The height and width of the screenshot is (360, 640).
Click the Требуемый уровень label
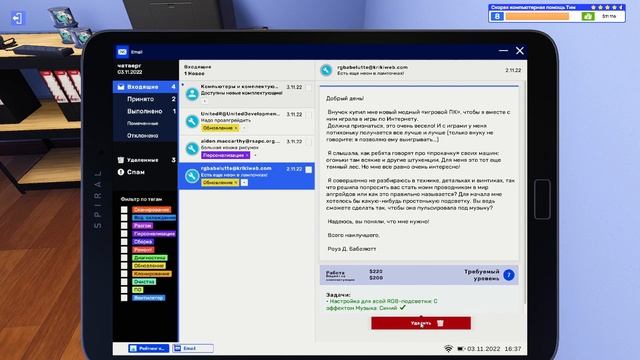pos(482,275)
